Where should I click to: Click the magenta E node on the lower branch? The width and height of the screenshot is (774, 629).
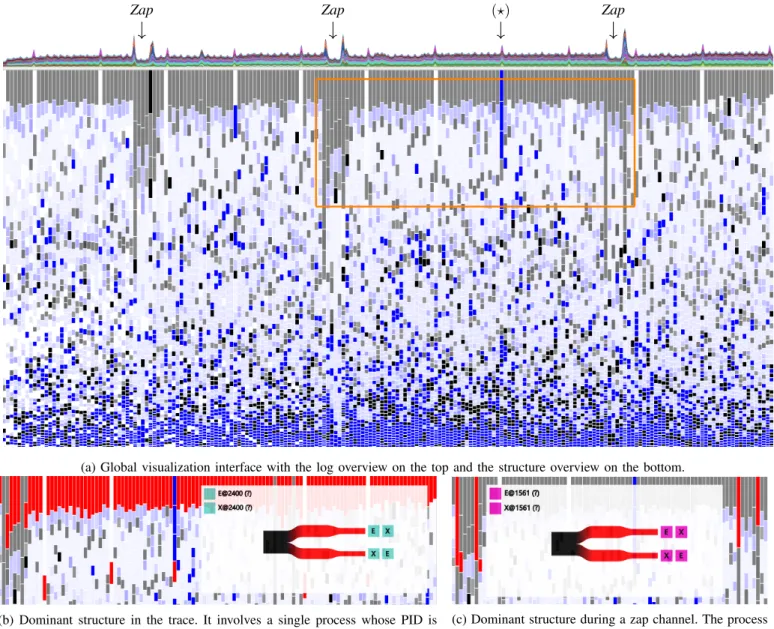pos(681,556)
